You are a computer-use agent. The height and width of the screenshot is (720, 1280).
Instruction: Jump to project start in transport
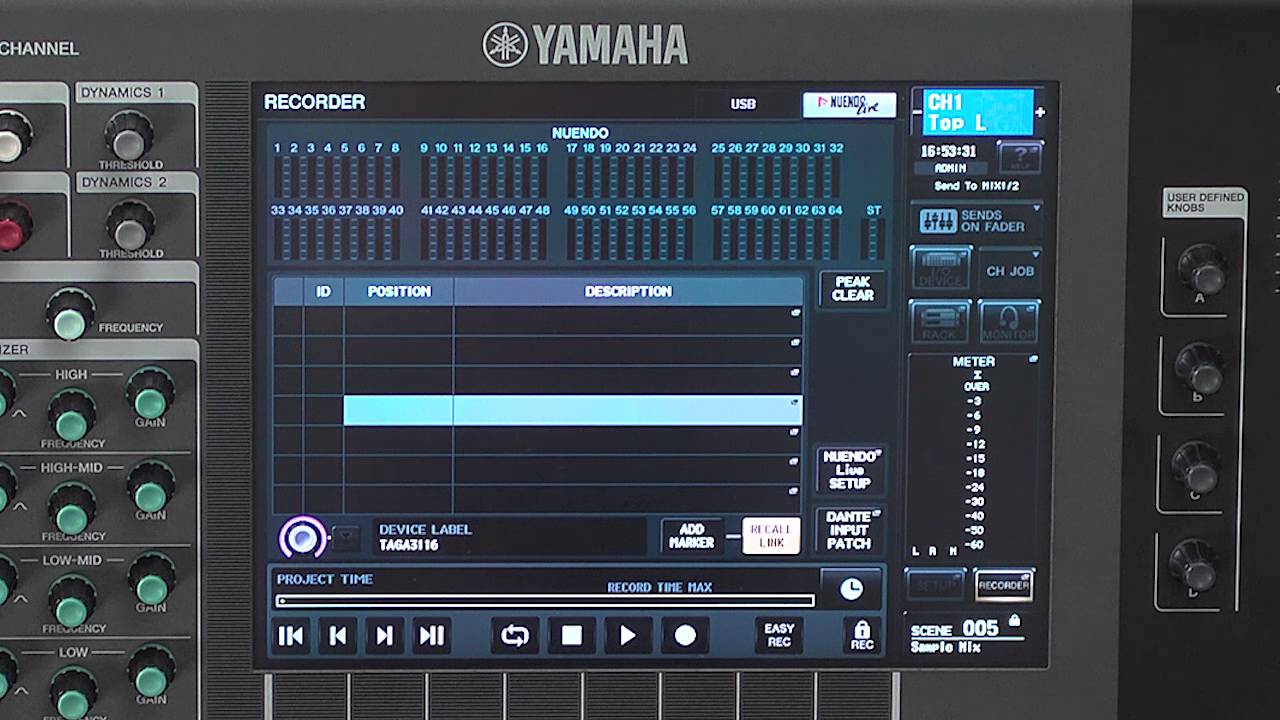(291, 636)
